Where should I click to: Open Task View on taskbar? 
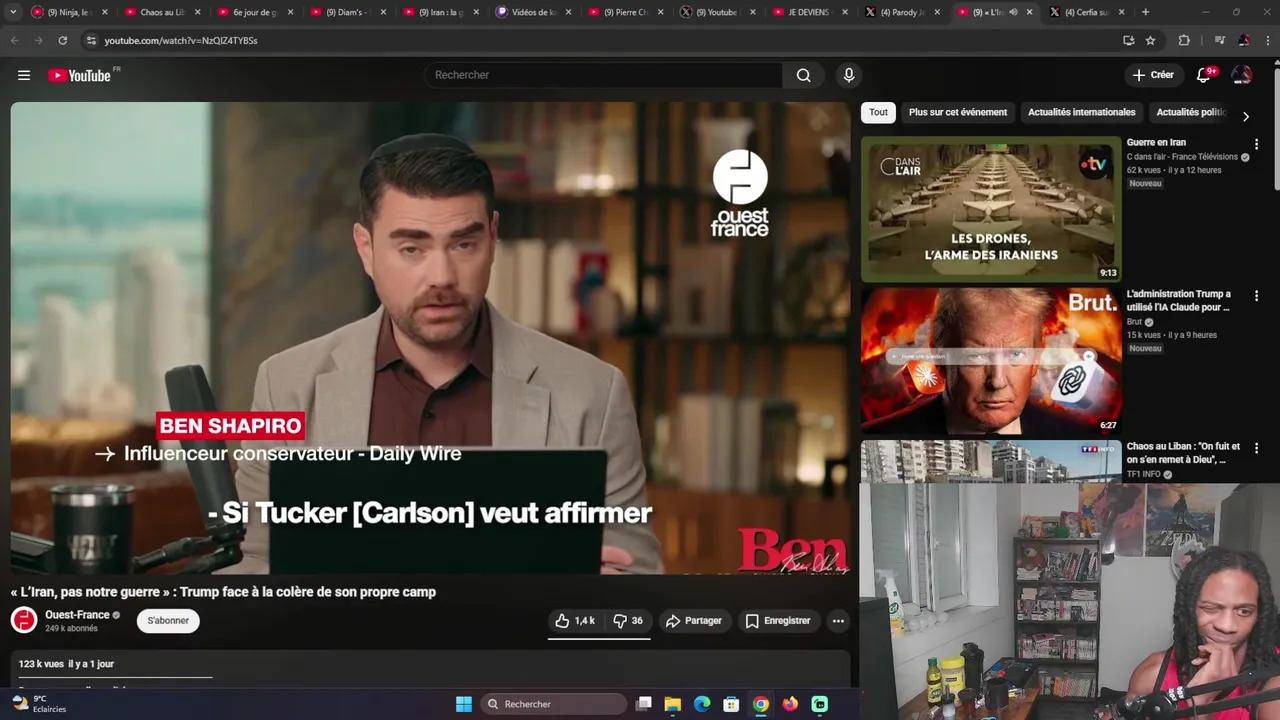coord(644,704)
